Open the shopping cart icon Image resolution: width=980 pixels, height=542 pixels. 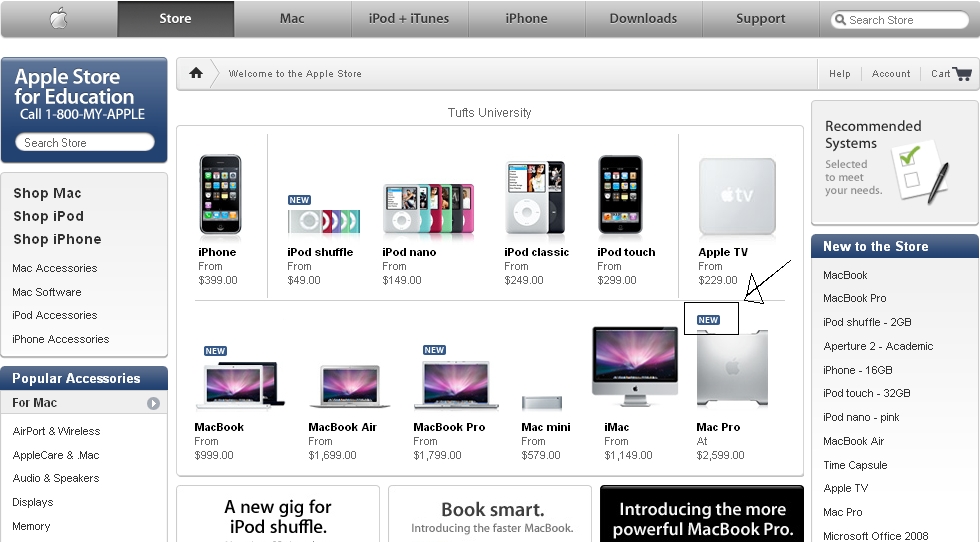962,74
